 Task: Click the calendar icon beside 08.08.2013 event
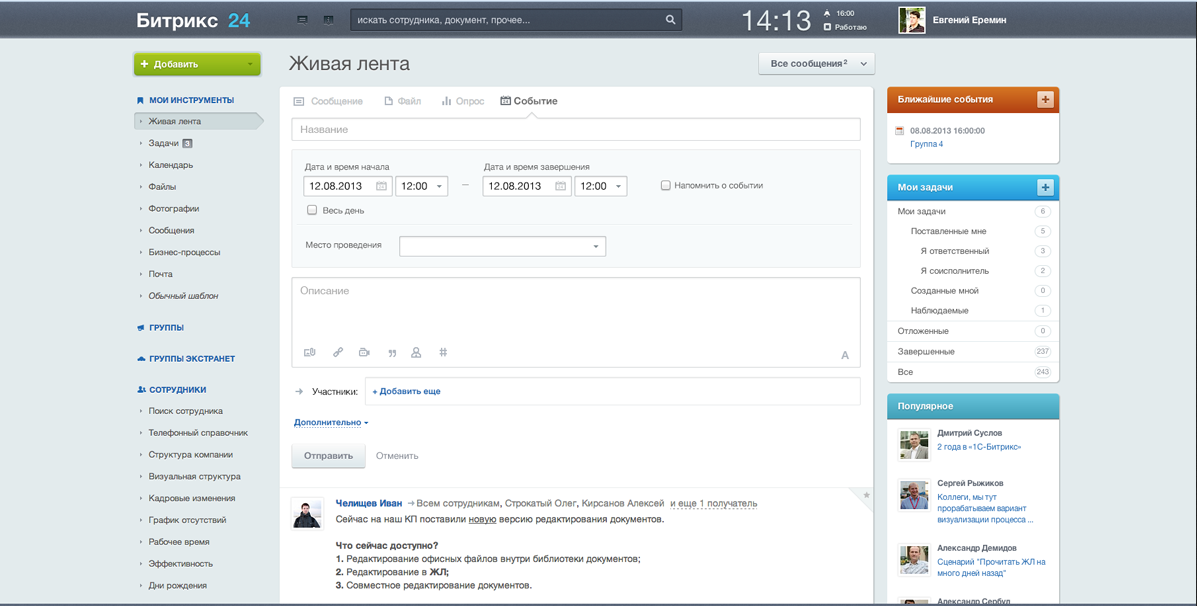pos(899,131)
